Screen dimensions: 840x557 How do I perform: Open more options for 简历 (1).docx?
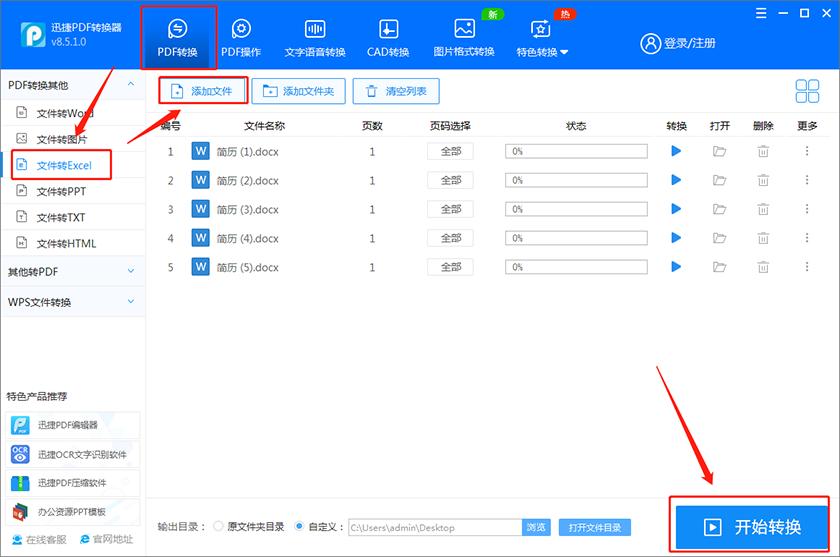tap(807, 152)
